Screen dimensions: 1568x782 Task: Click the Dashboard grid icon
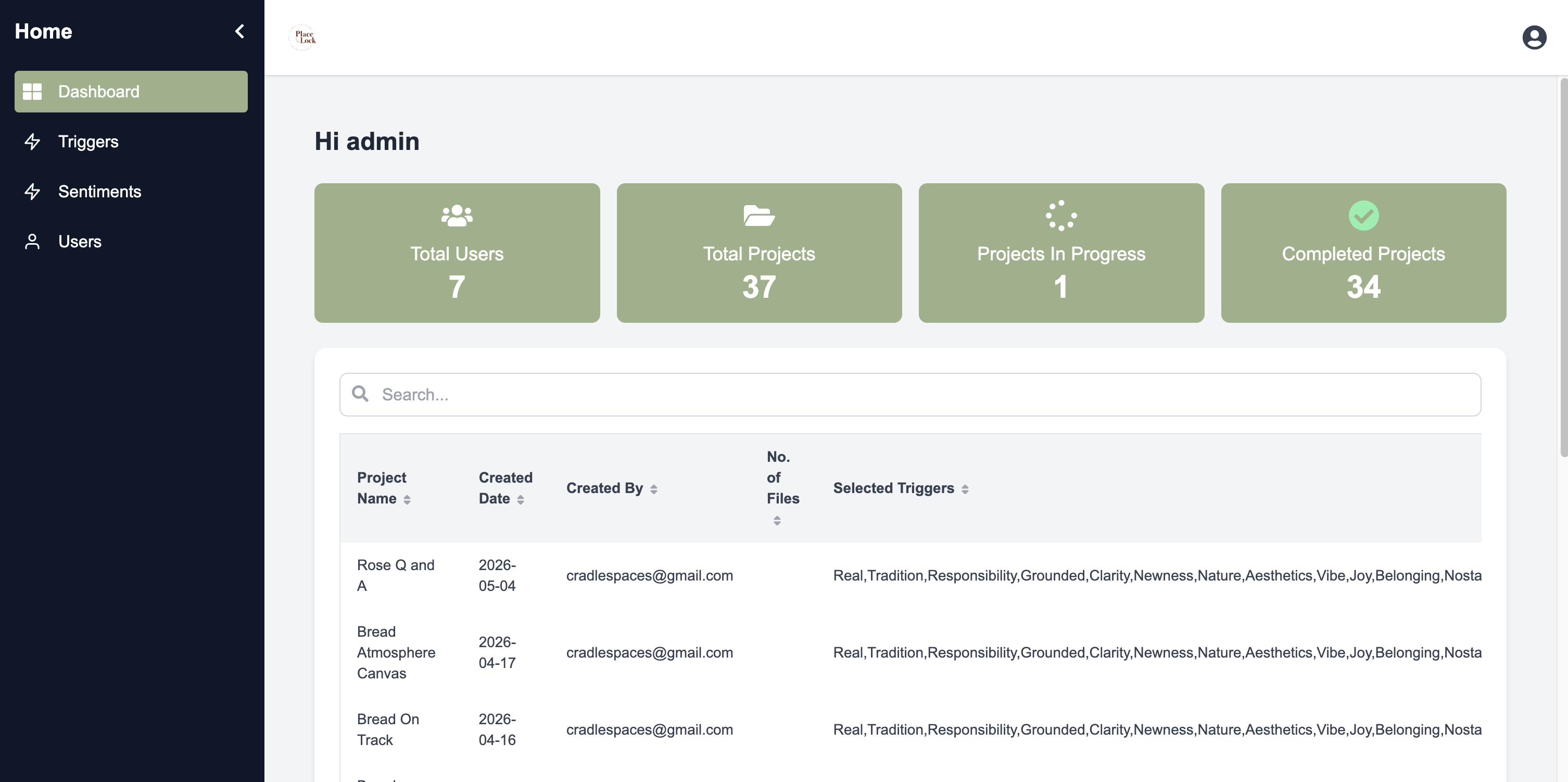[x=32, y=91]
